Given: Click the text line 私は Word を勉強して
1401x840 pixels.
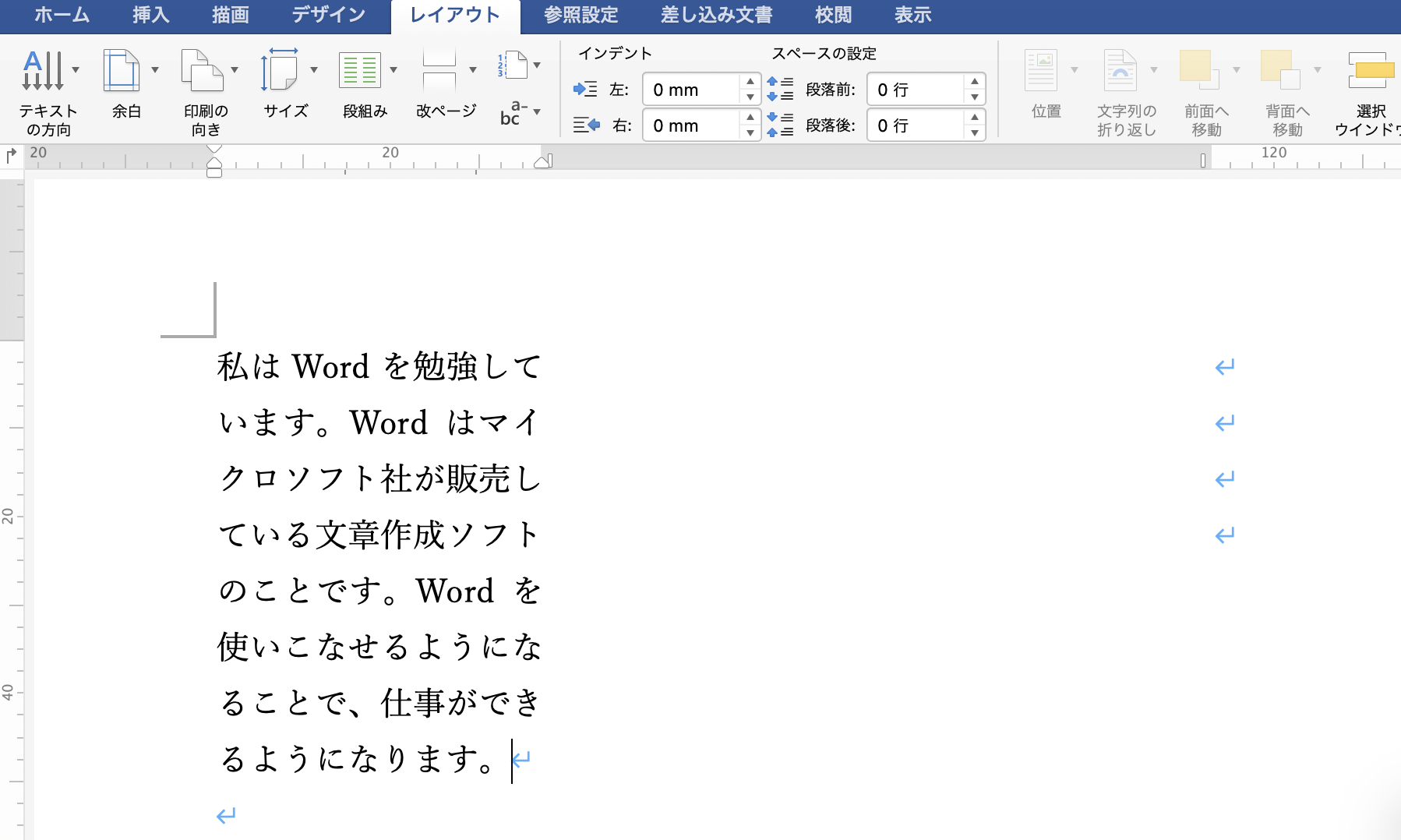Looking at the screenshot, I should pos(379,366).
